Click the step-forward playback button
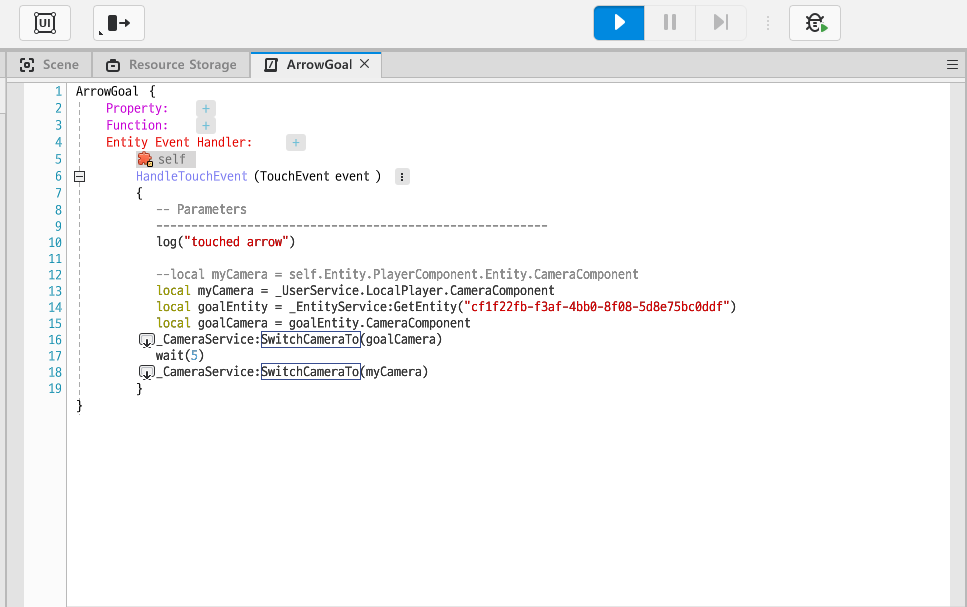The height and width of the screenshot is (607, 967). click(x=720, y=23)
